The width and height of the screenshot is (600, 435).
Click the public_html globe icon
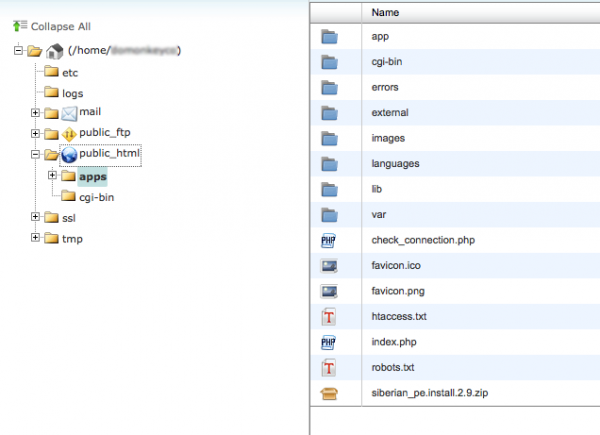(69, 155)
